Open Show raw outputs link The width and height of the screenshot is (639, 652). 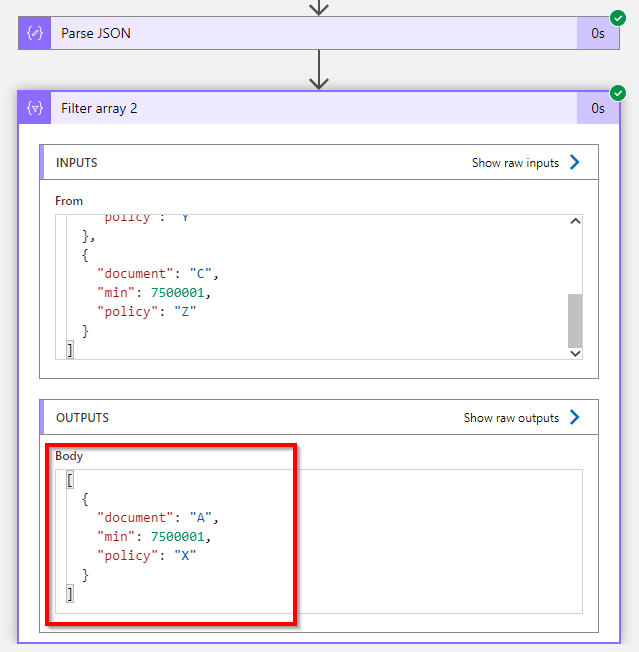[x=511, y=418]
